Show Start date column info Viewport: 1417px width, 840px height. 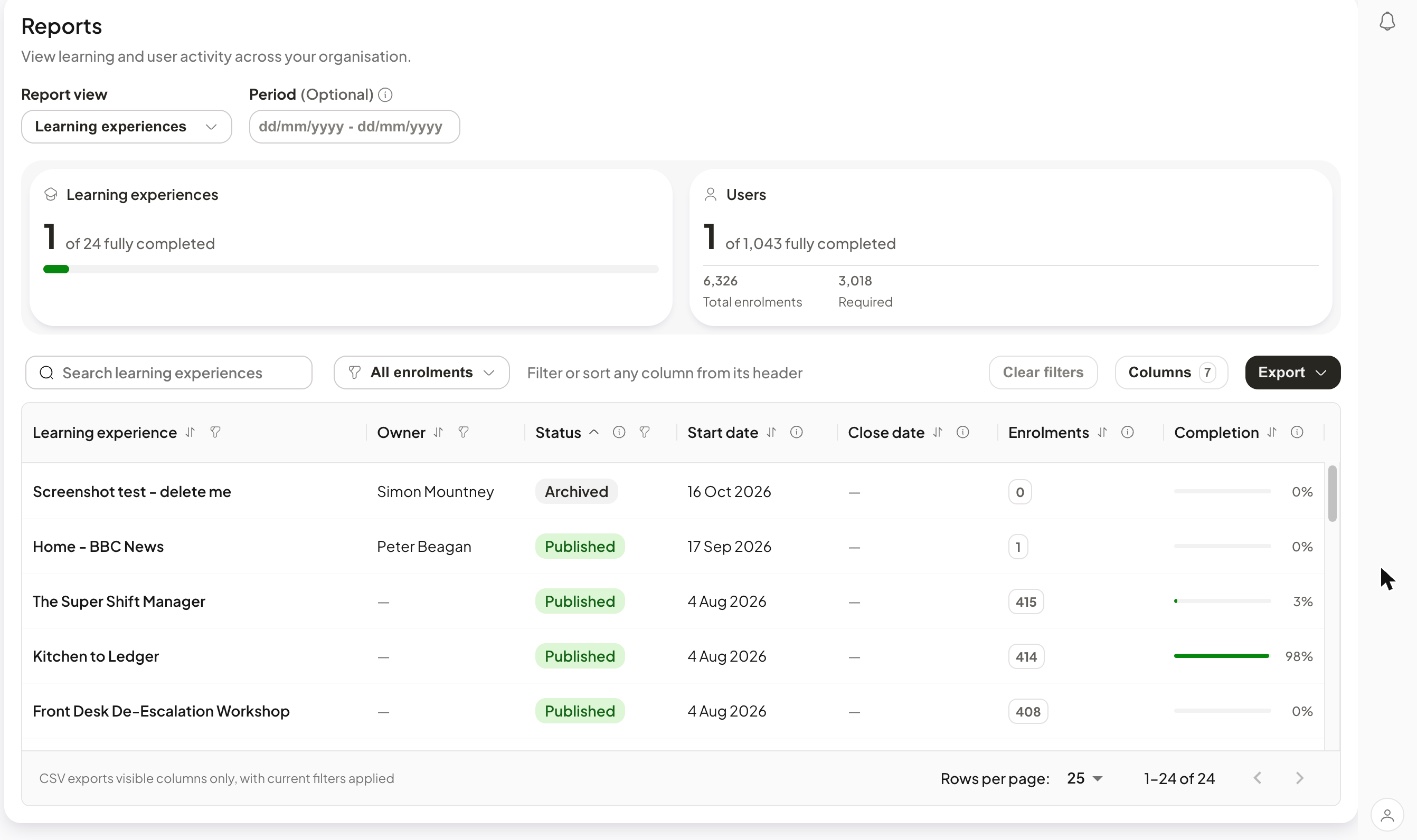[797, 433]
